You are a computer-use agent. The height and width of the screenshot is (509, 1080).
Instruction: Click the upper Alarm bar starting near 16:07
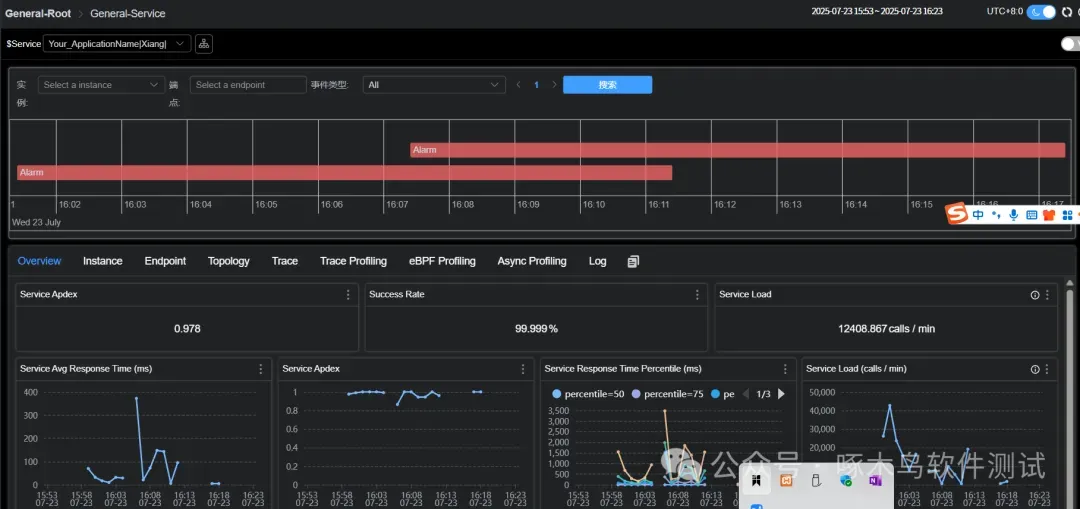pos(738,149)
